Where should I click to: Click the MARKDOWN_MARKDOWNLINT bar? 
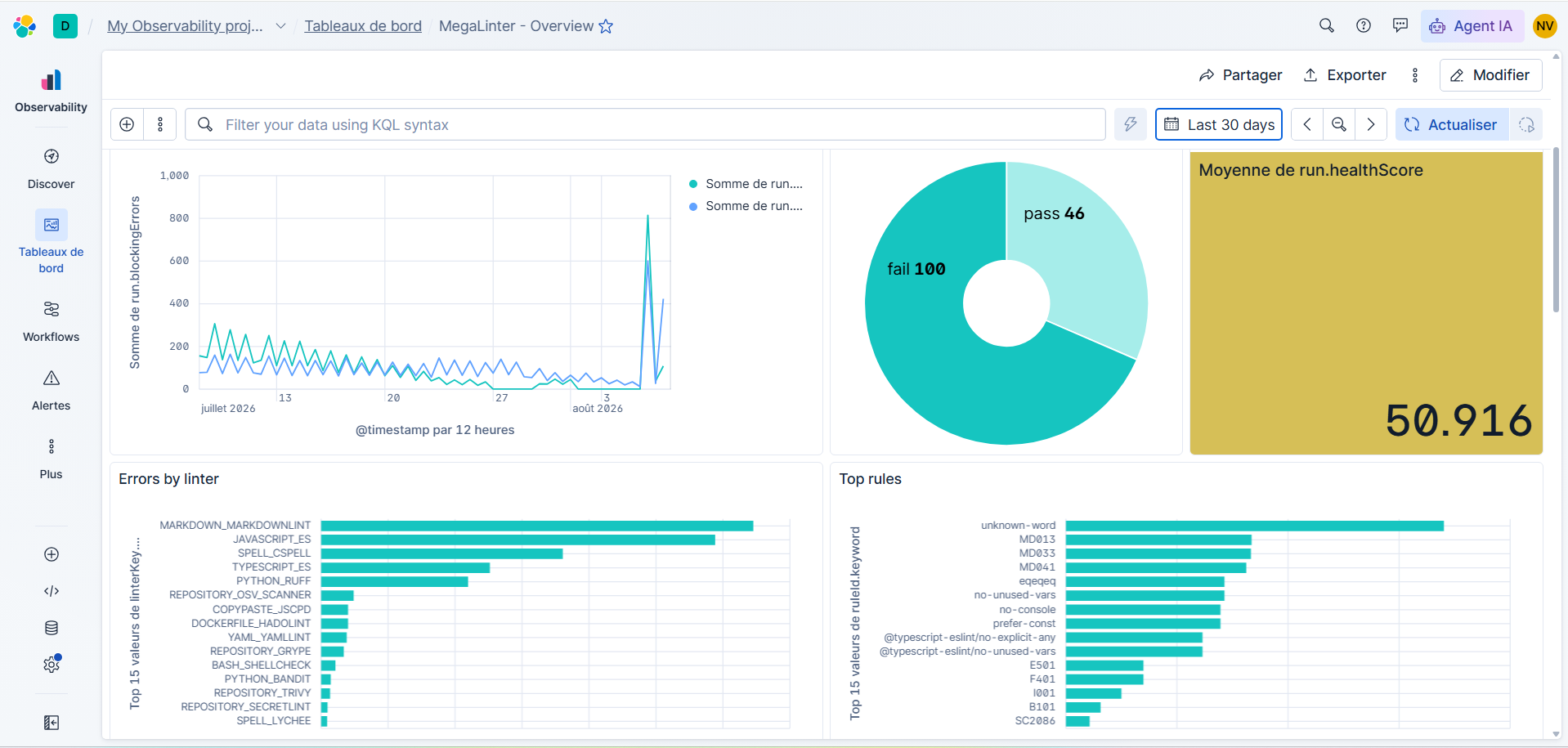coord(537,526)
